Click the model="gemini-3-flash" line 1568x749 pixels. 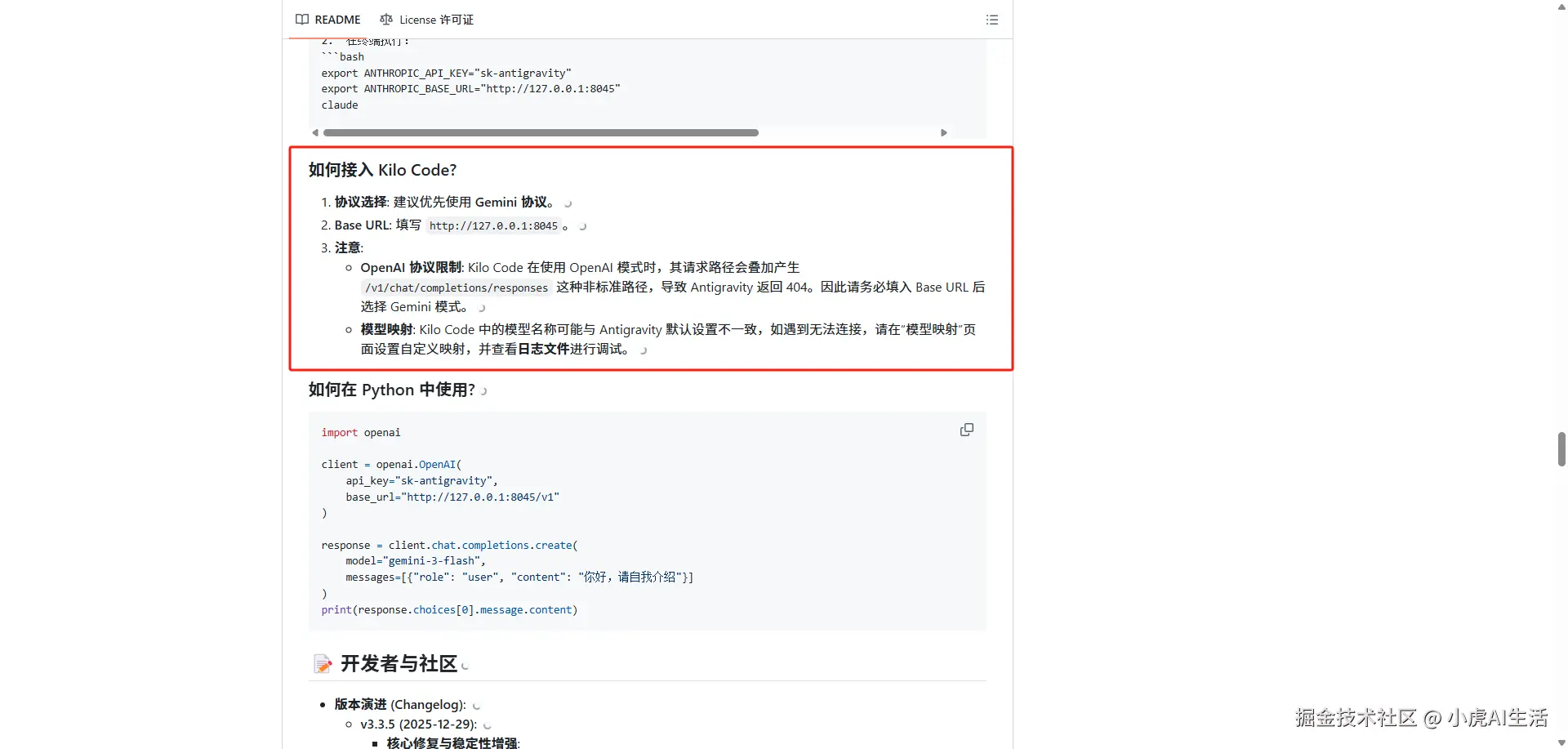(416, 560)
